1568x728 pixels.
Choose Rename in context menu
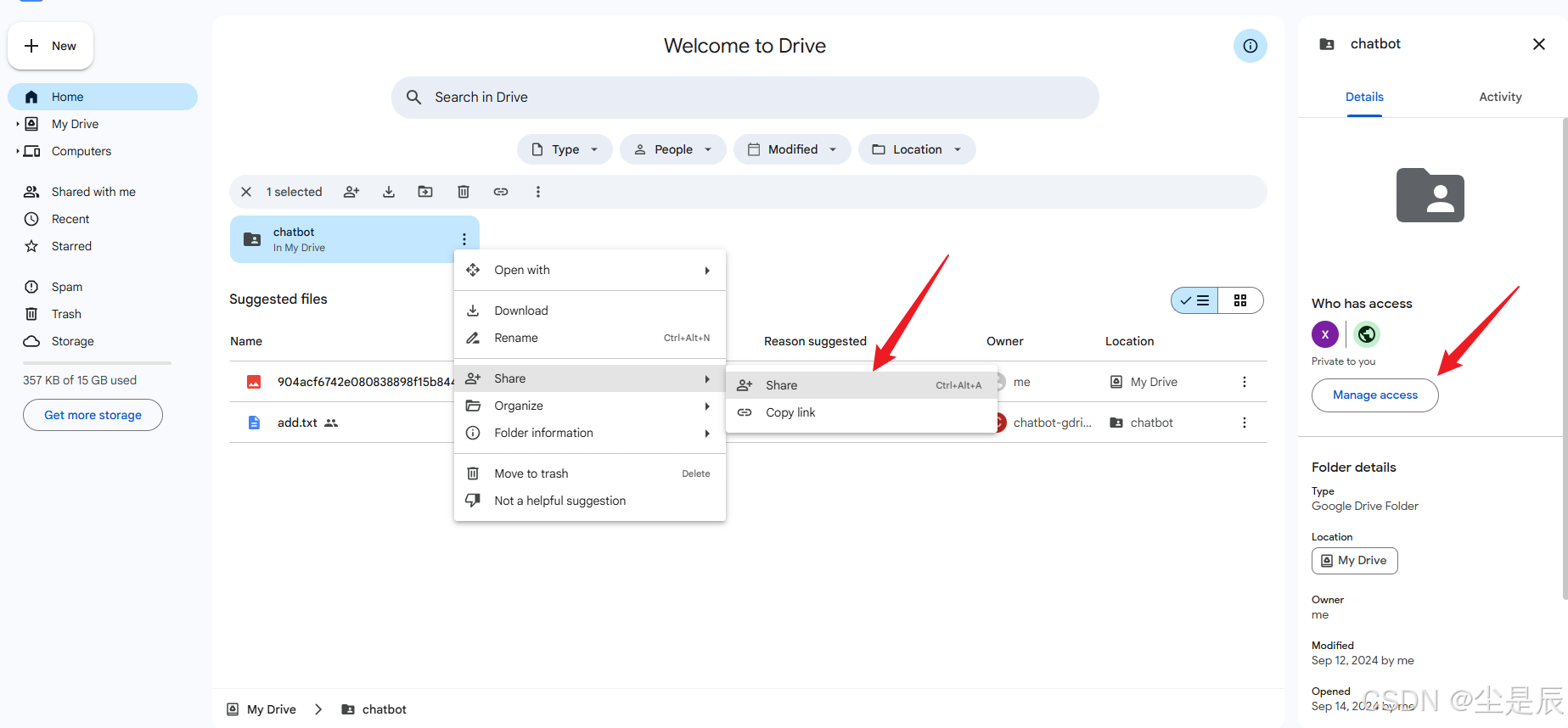click(x=590, y=338)
